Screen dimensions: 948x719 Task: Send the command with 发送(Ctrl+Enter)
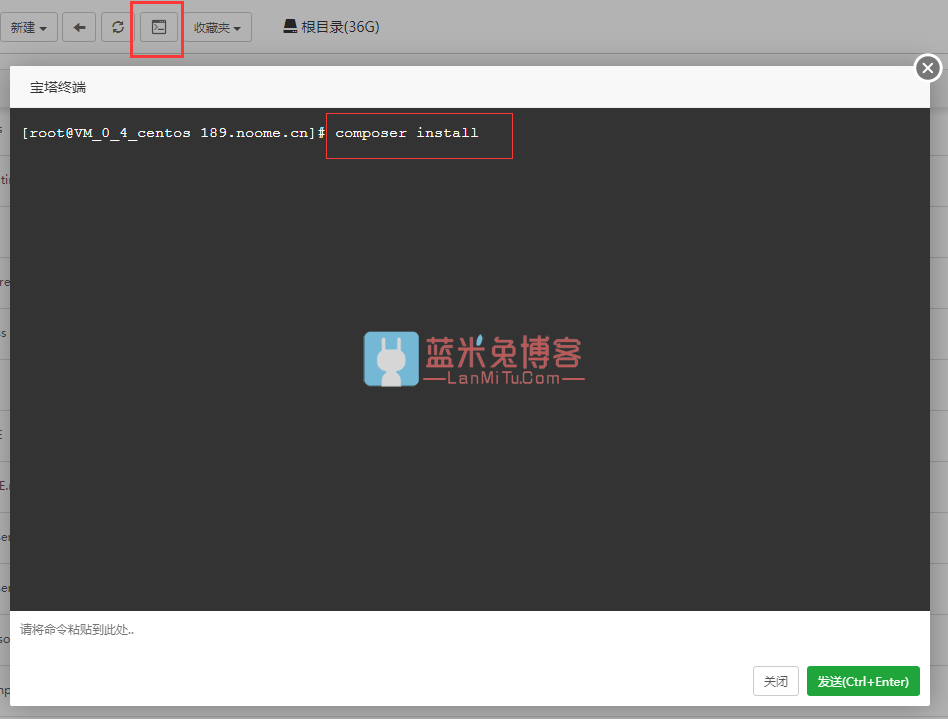coord(863,682)
